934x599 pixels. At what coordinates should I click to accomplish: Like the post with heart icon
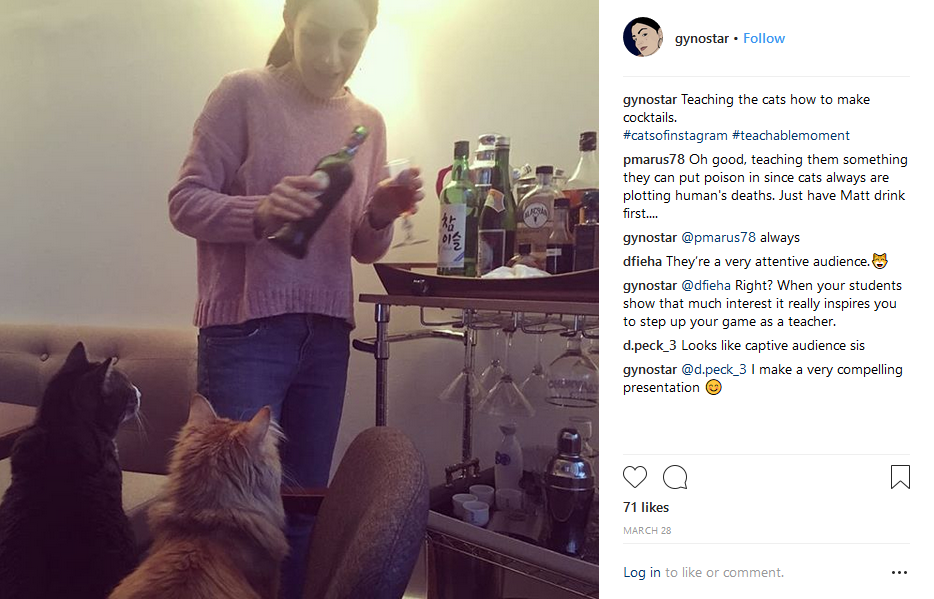click(635, 477)
